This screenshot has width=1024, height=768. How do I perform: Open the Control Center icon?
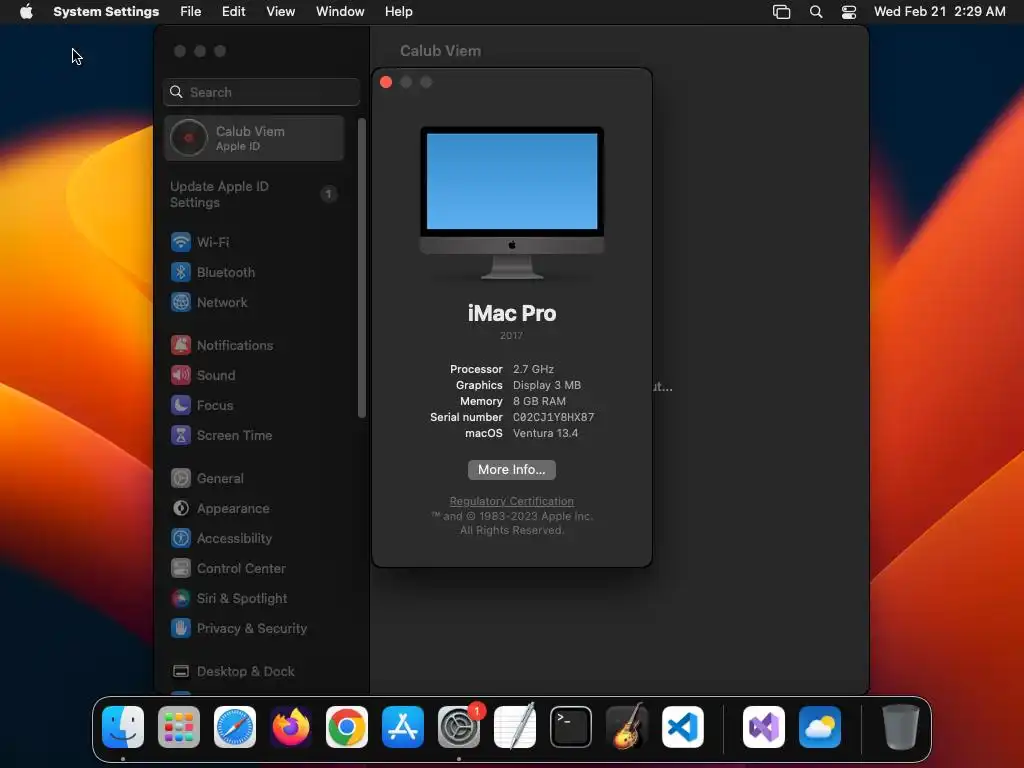pyautogui.click(x=181, y=568)
